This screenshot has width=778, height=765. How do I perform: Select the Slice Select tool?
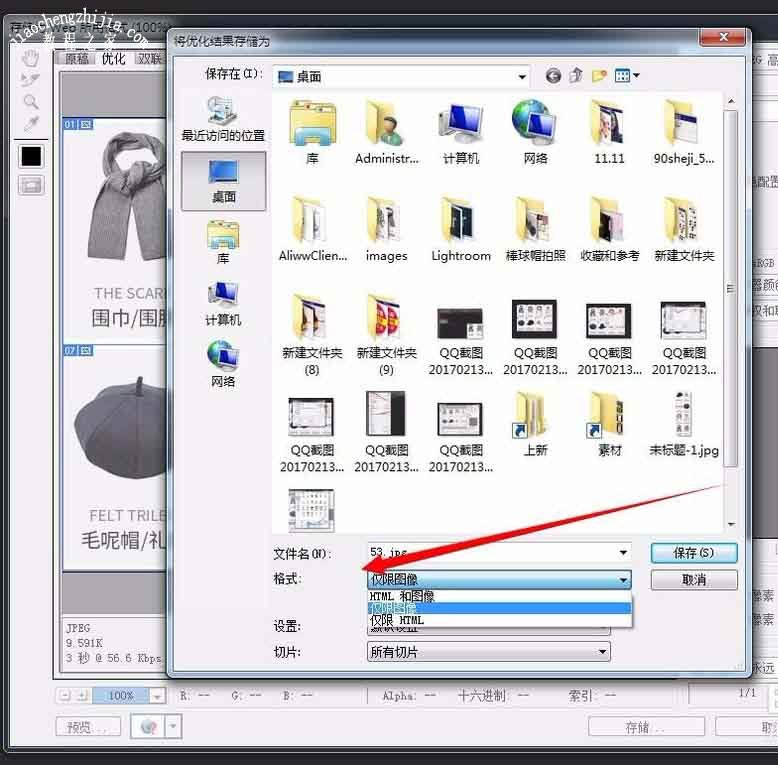pyautogui.click(x=31, y=79)
